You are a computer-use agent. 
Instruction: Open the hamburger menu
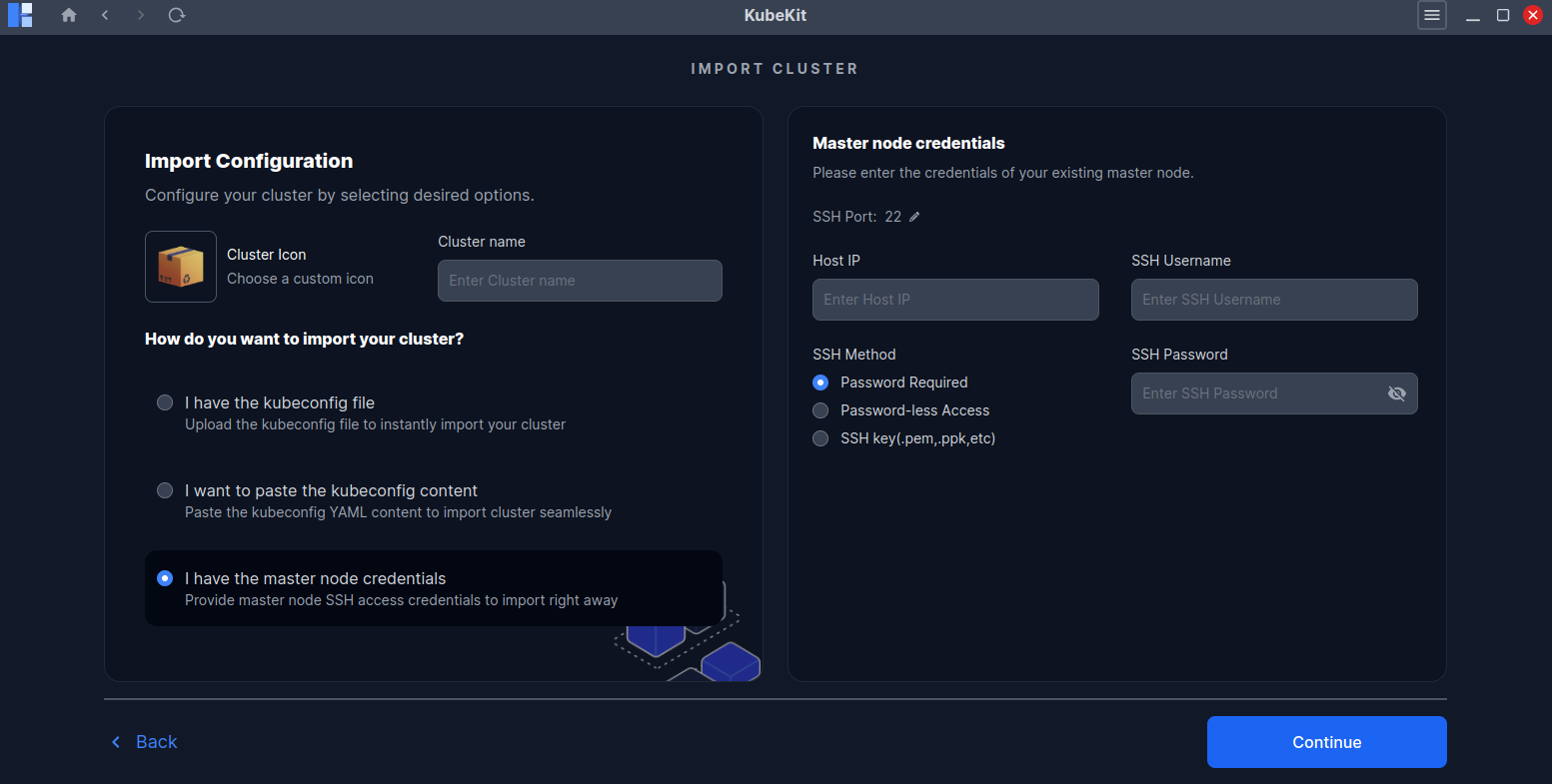click(1431, 15)
